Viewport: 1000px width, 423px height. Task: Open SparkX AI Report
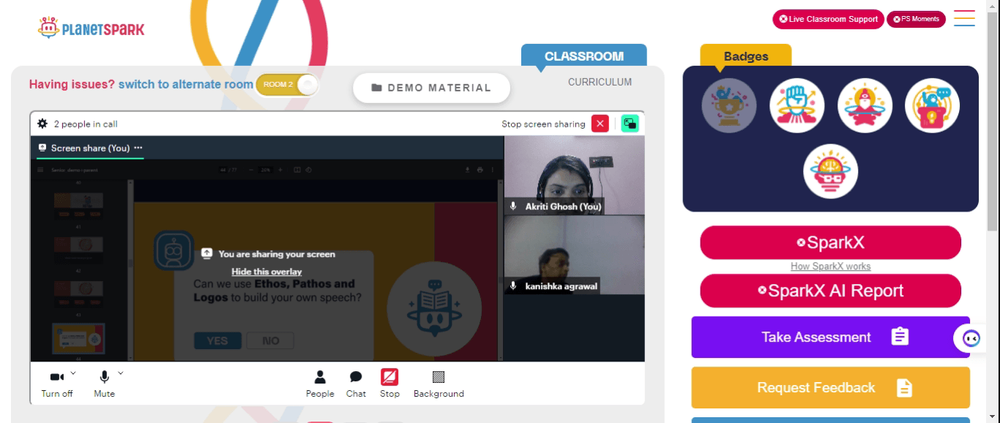point(830,291)
